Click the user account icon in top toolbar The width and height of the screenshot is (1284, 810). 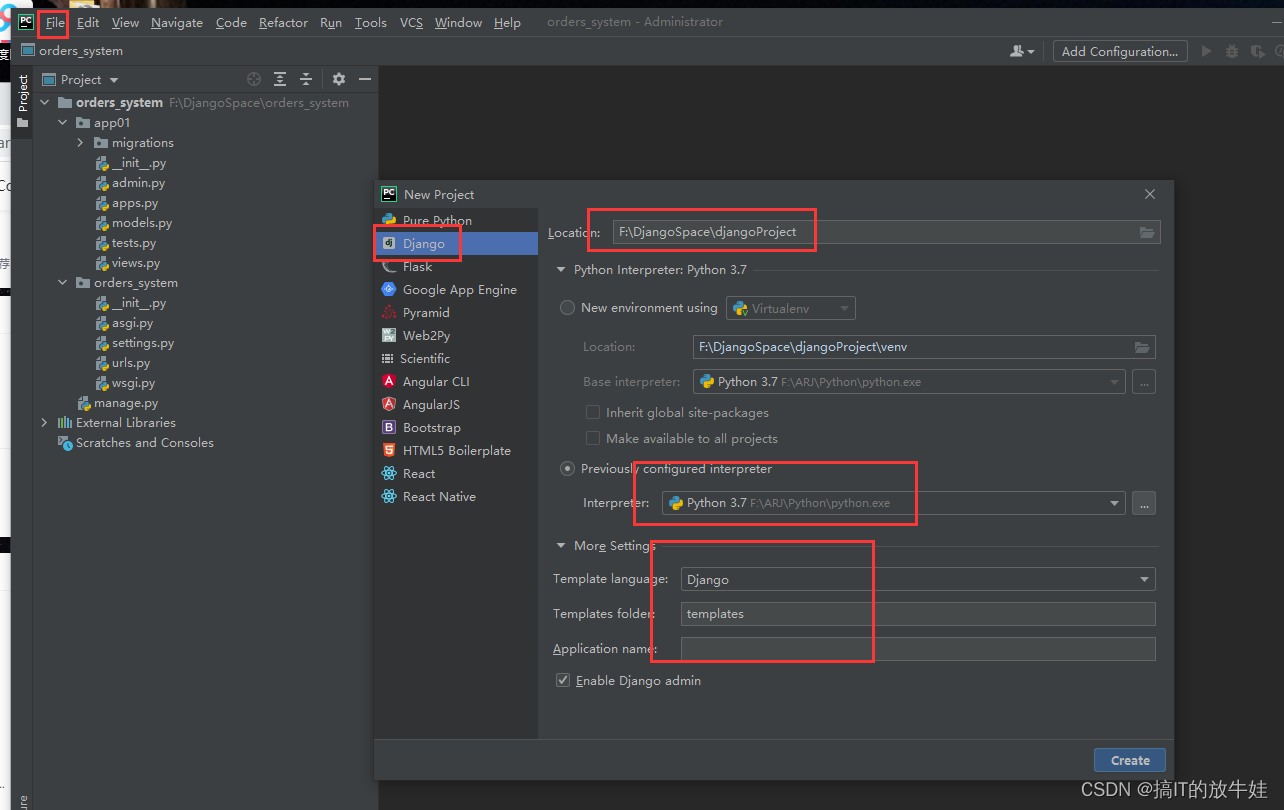tap(1022, 51)
